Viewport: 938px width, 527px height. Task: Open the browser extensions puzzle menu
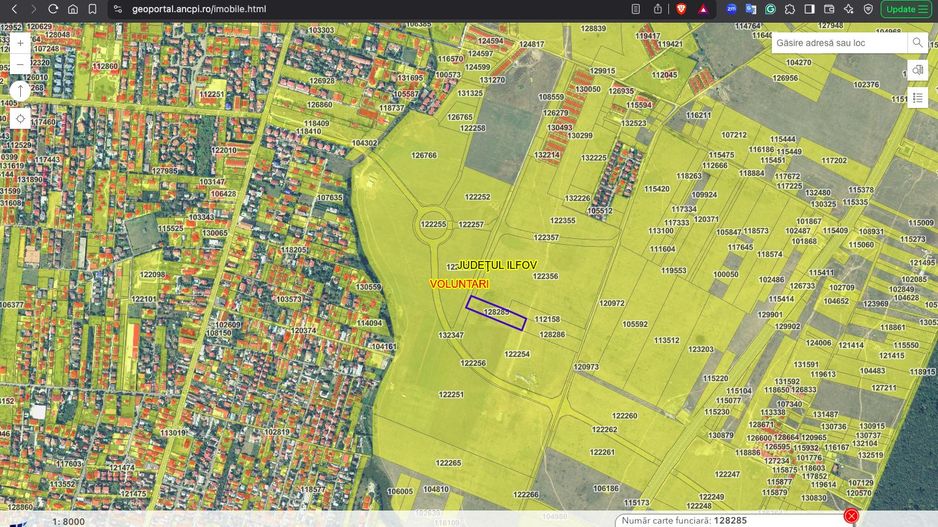(790, 9)
